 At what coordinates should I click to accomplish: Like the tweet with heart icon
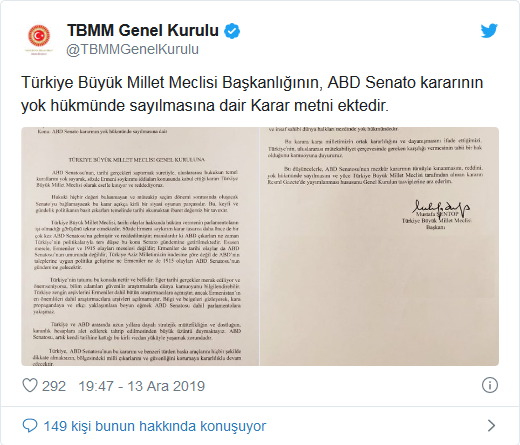pos(30,386)
